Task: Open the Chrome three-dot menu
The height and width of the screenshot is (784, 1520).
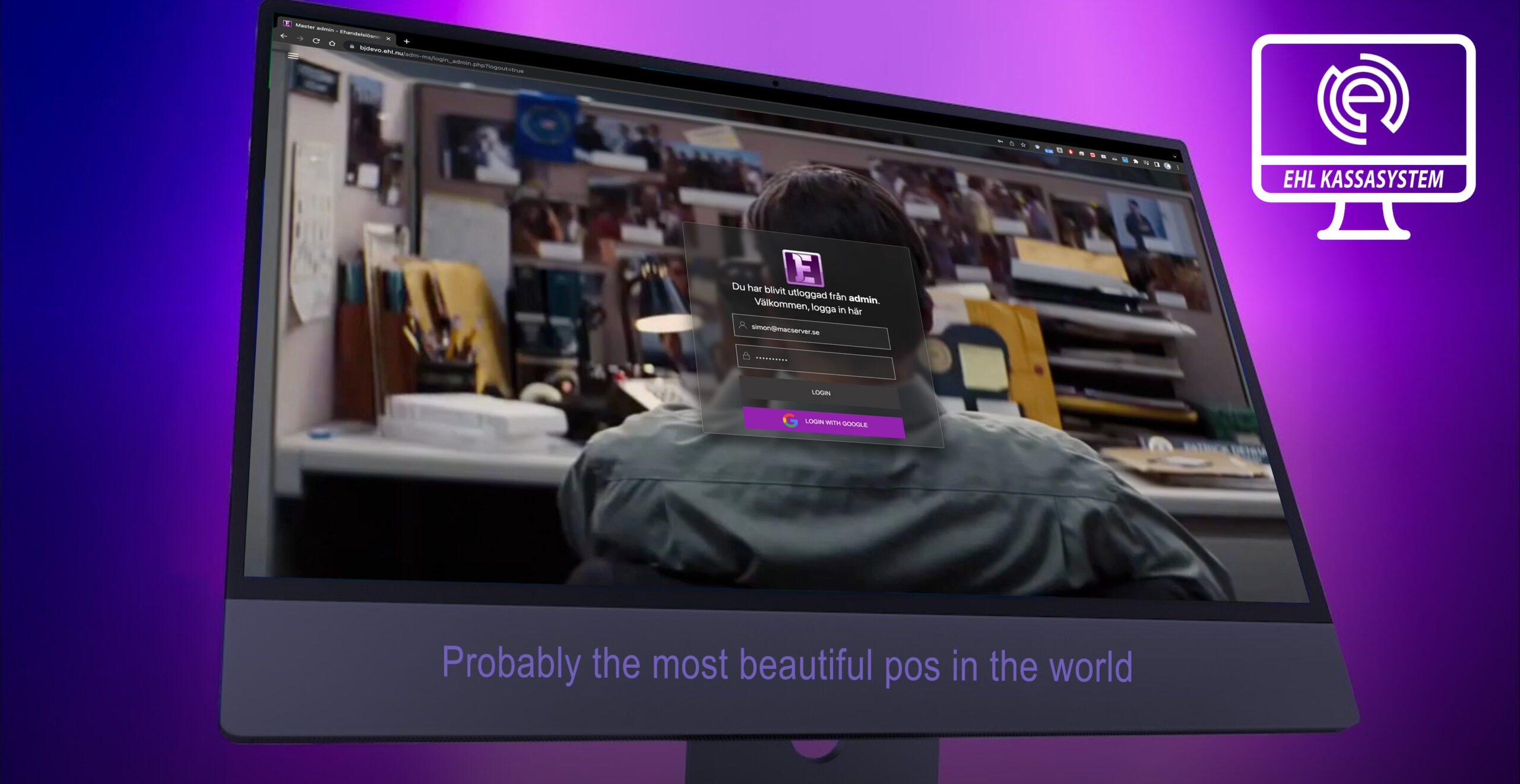Action: [1178, 168]
